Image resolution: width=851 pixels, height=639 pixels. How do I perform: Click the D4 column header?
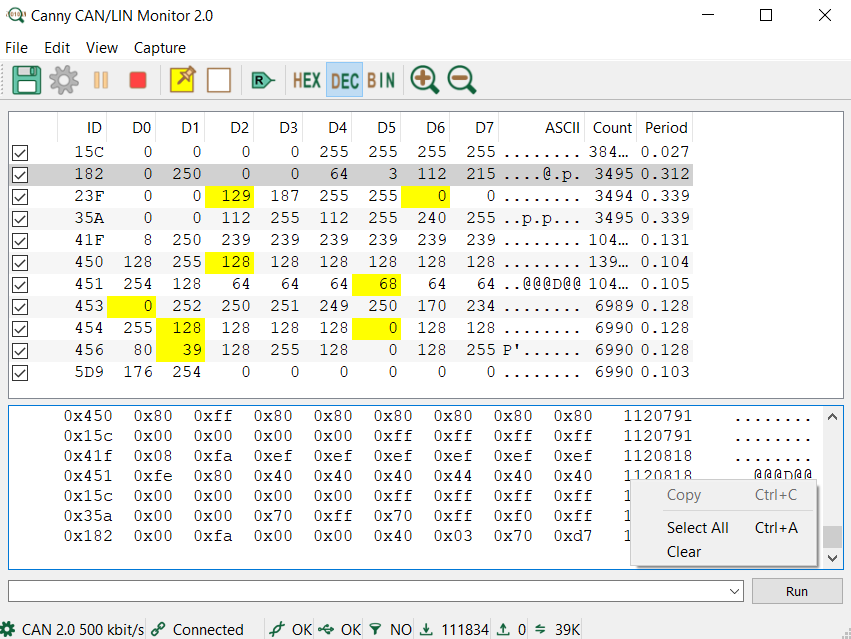coord(328,128)
